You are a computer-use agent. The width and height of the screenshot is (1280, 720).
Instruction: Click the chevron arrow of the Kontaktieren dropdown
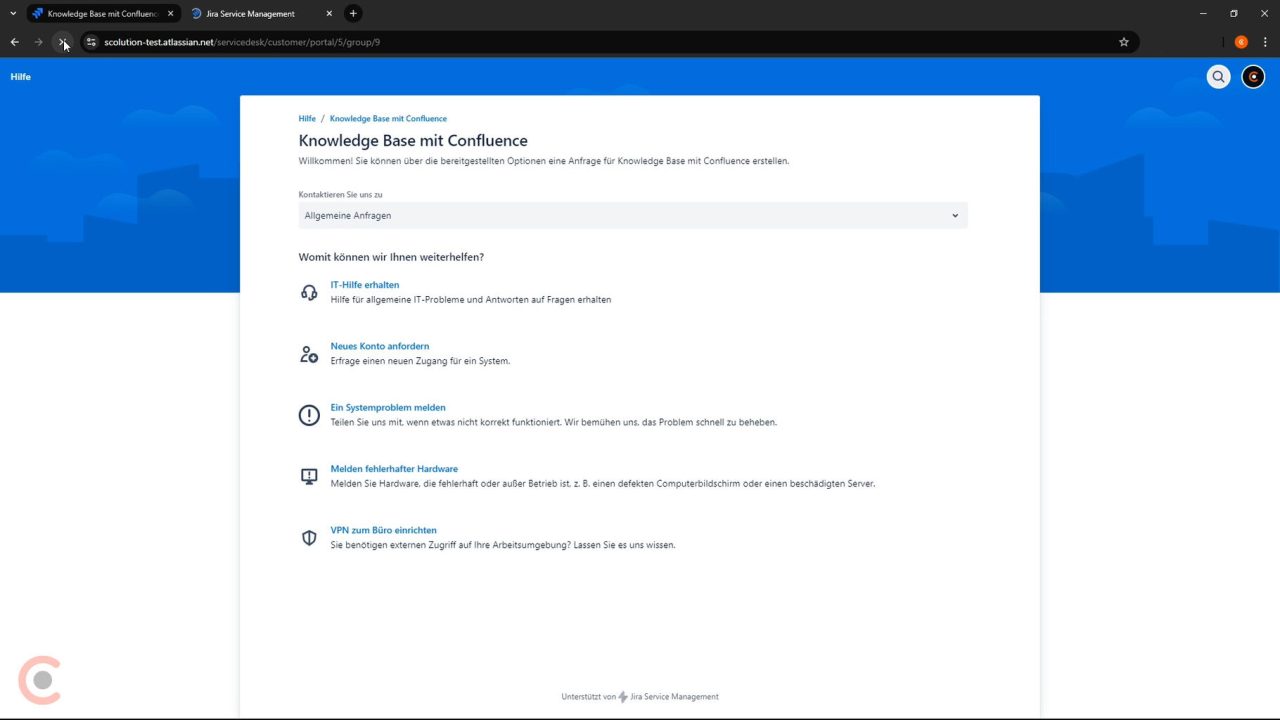pos(955,215)
